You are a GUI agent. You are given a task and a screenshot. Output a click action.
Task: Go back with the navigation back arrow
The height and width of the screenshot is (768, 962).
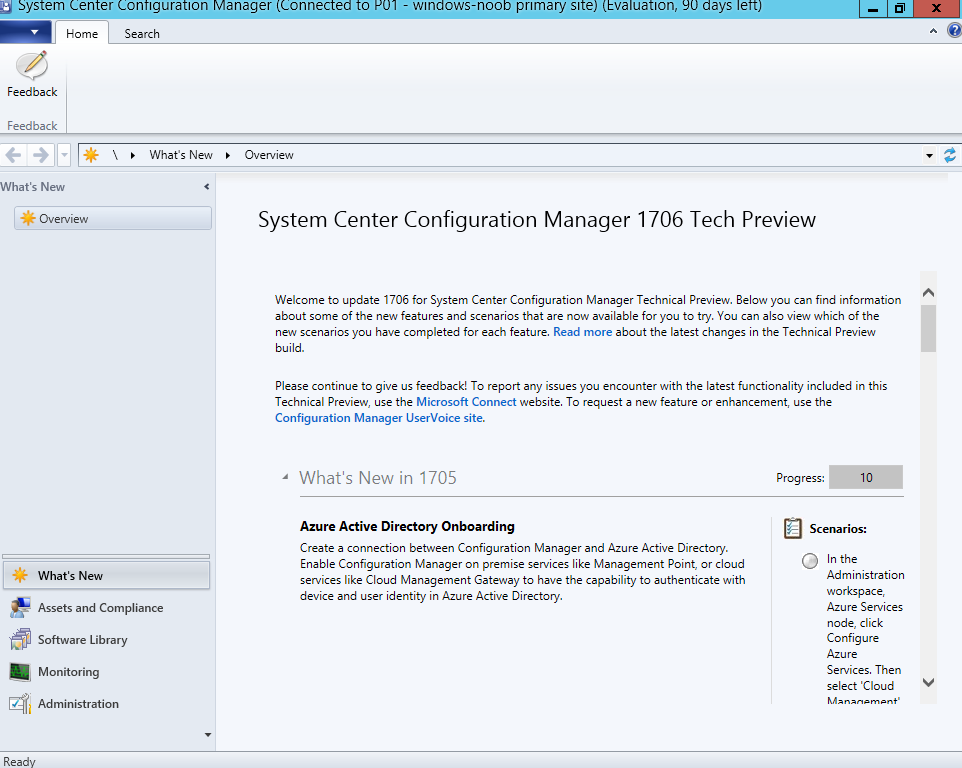pyautogui.click(x=13, y=155)
